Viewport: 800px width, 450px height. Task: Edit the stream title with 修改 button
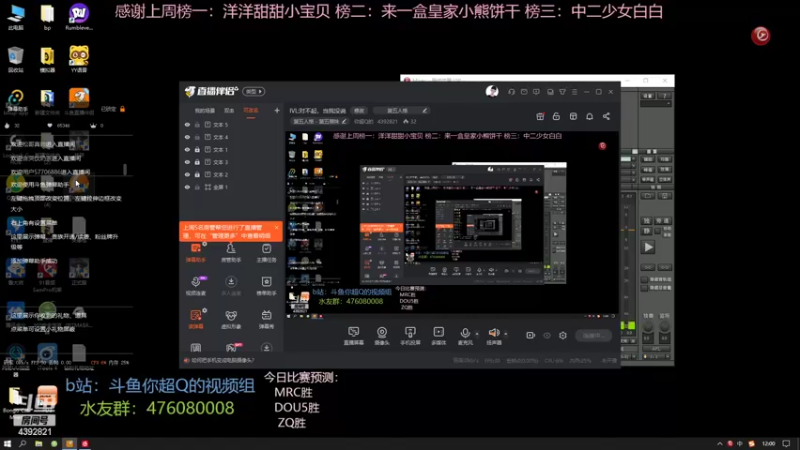point(359,111)
